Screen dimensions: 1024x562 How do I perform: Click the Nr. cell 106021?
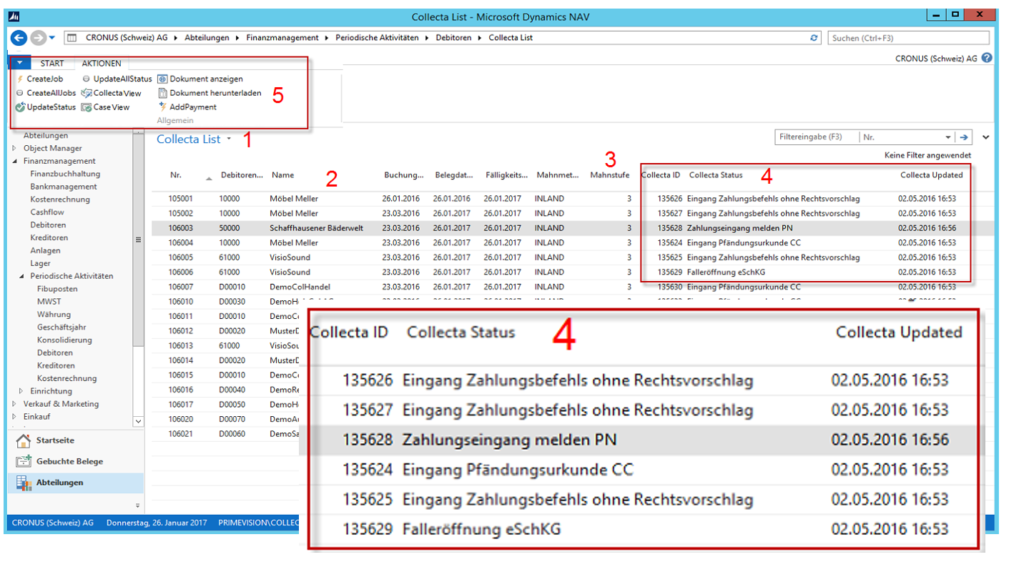point(180,433)
